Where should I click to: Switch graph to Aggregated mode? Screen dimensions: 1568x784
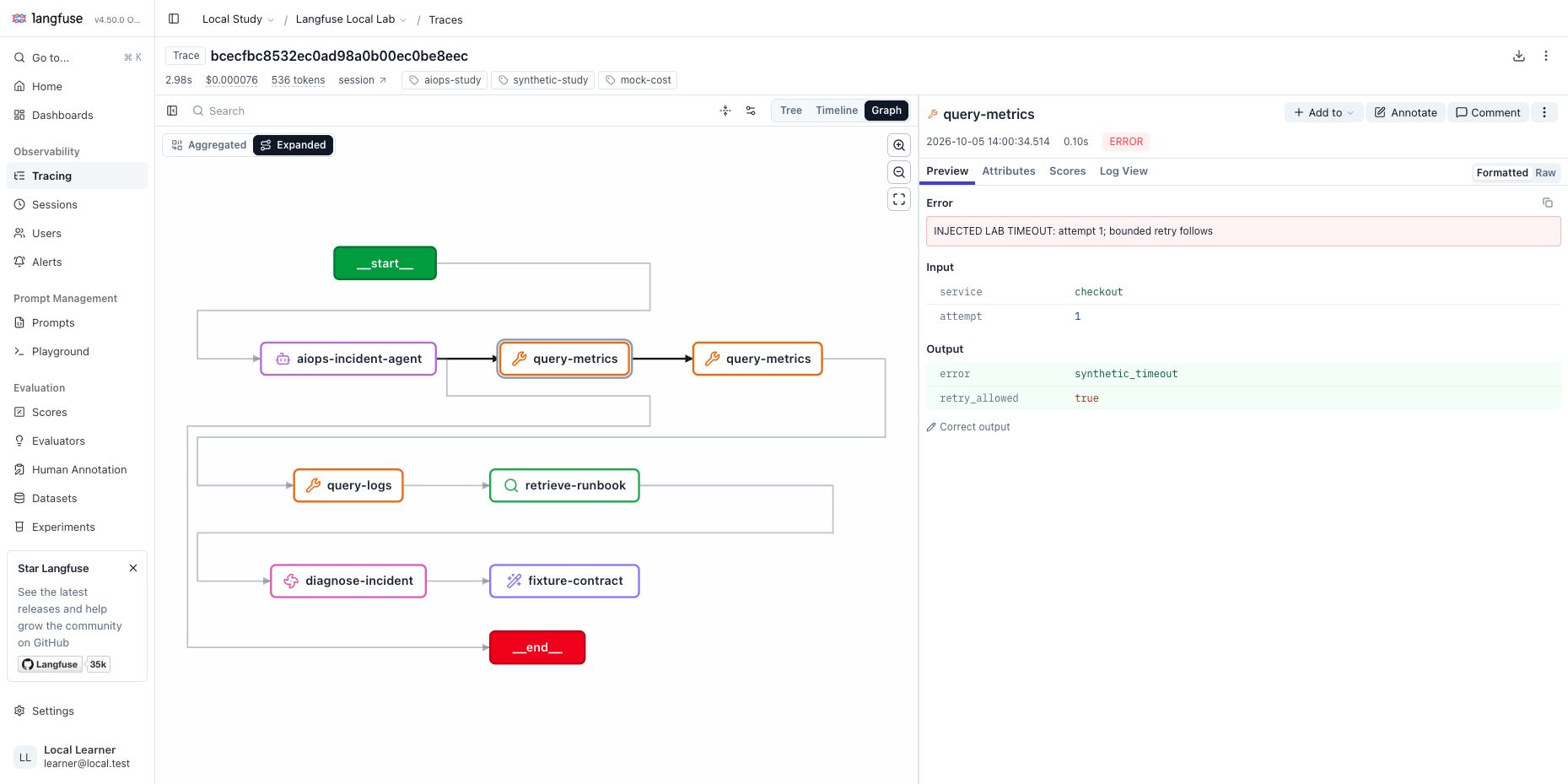(208, 145)
